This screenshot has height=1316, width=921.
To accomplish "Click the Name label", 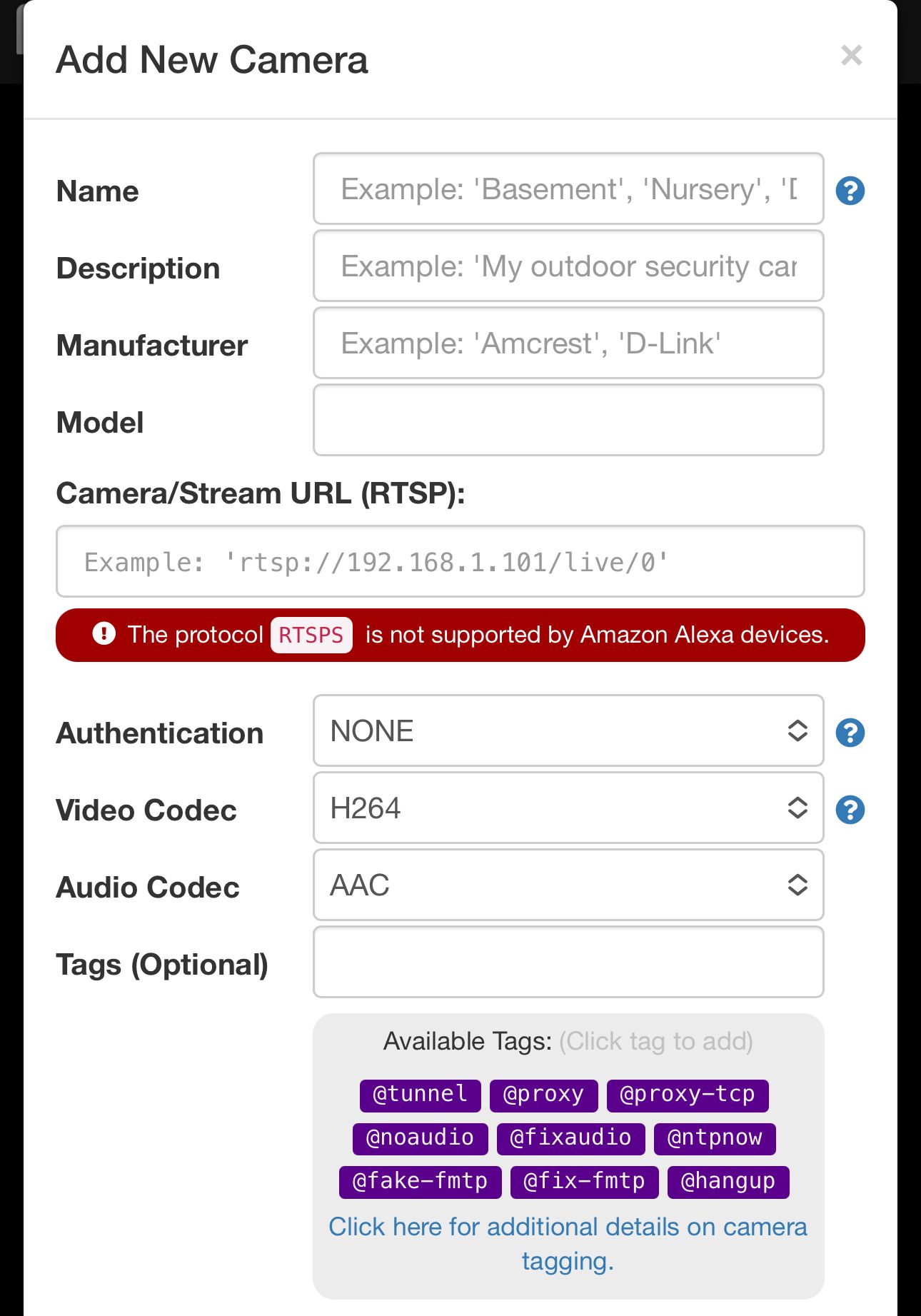I will [x=98, y=191].
